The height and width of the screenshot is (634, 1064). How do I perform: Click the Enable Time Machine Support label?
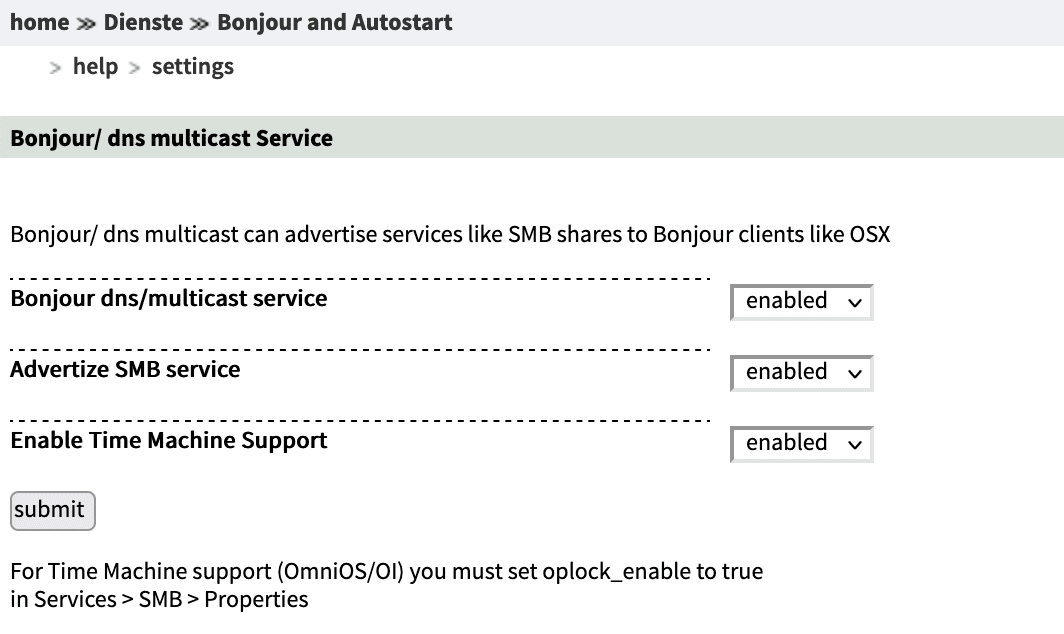pyautogui.click(x=168, y=440)
